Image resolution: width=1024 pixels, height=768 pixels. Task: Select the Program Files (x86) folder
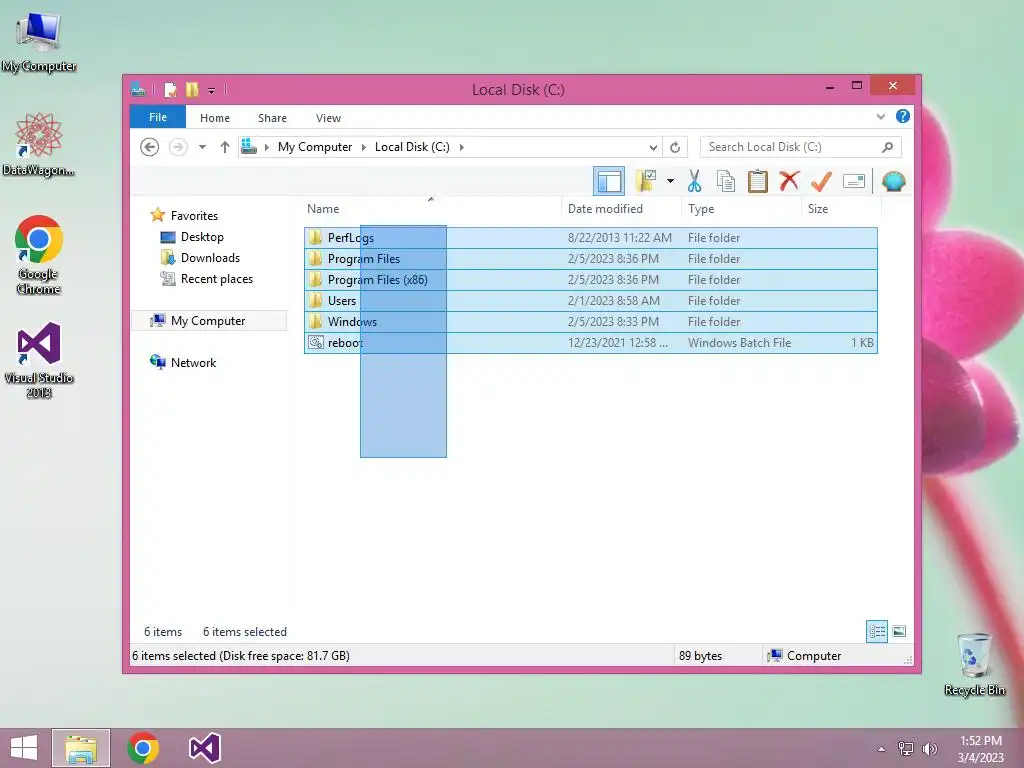[x=590, y=280]
